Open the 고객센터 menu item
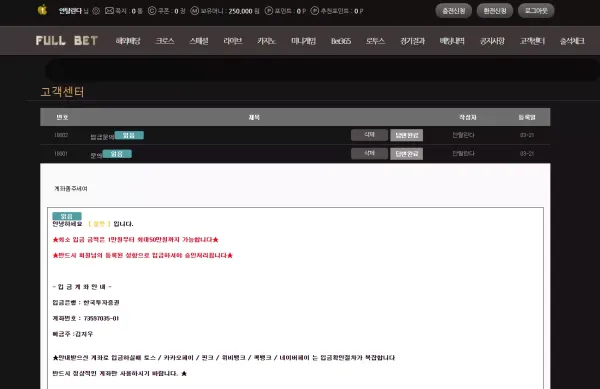Viewport: 600px width, 389px height. point(532,41)
